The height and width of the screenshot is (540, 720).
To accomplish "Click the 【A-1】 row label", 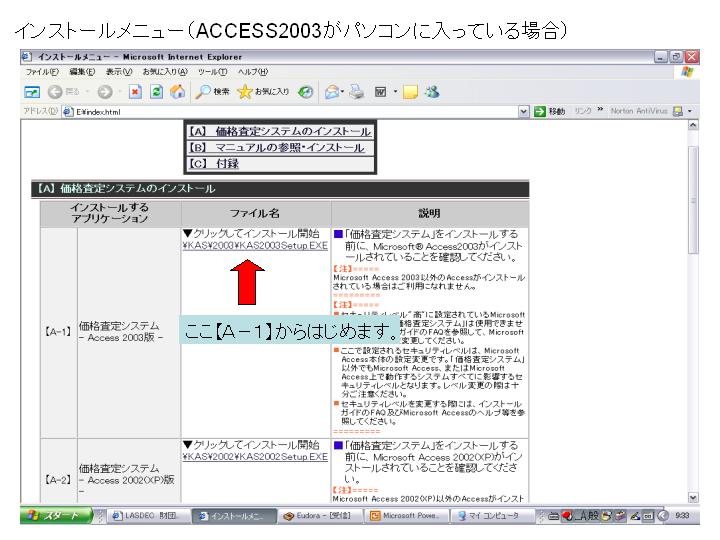I will click(58, 332).
